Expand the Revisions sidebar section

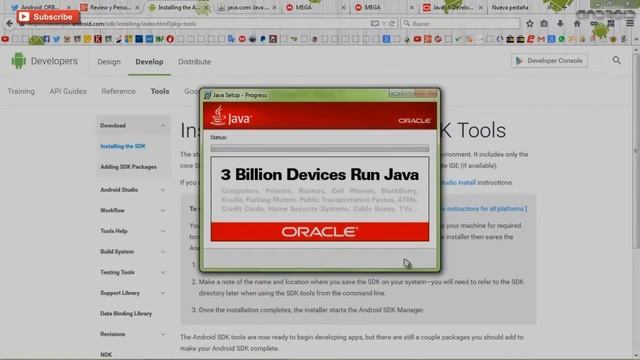coord(163,334)
